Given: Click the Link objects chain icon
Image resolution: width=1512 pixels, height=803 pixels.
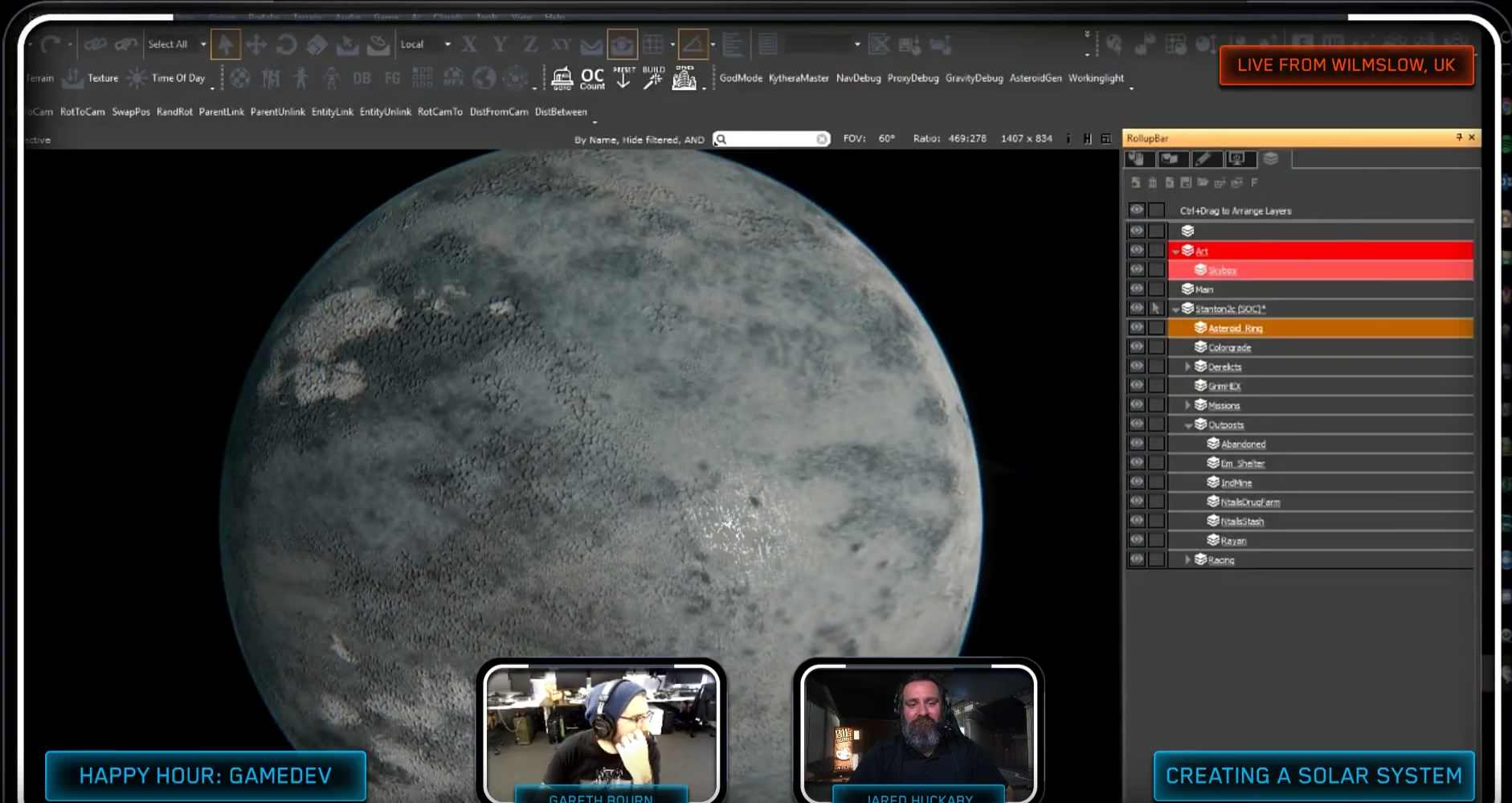Looking at the screenshot, I should 96,44.
